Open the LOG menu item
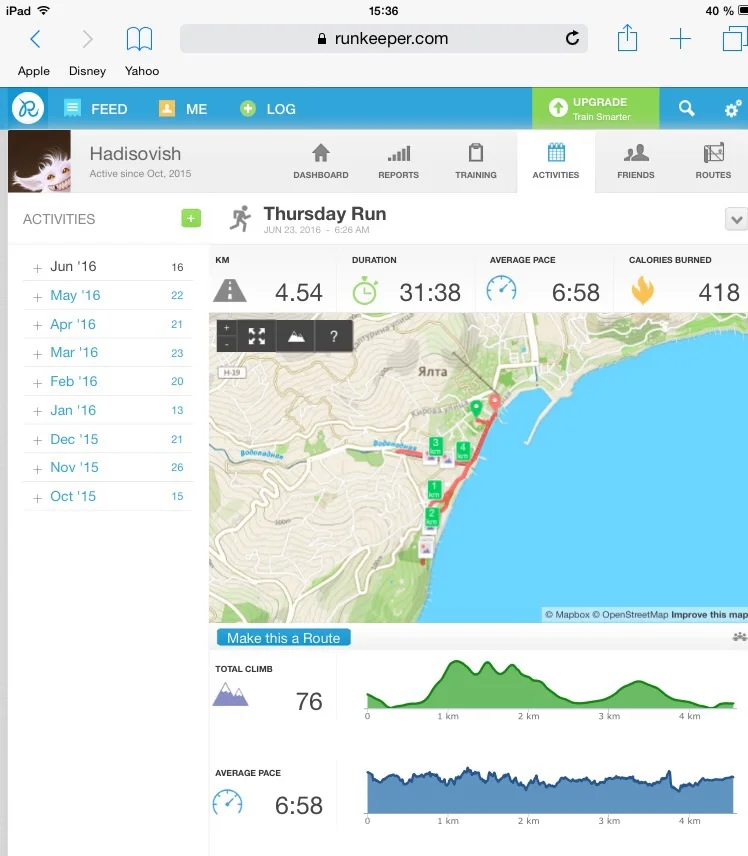 tap(268, 109)
